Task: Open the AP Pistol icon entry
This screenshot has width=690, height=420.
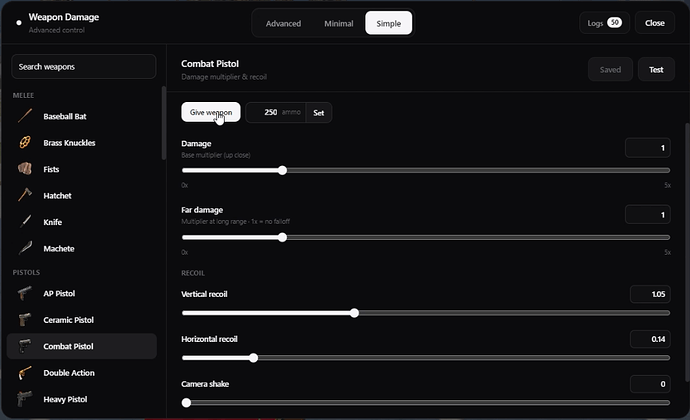Action: pyautogui.click(x=25, y=293)
